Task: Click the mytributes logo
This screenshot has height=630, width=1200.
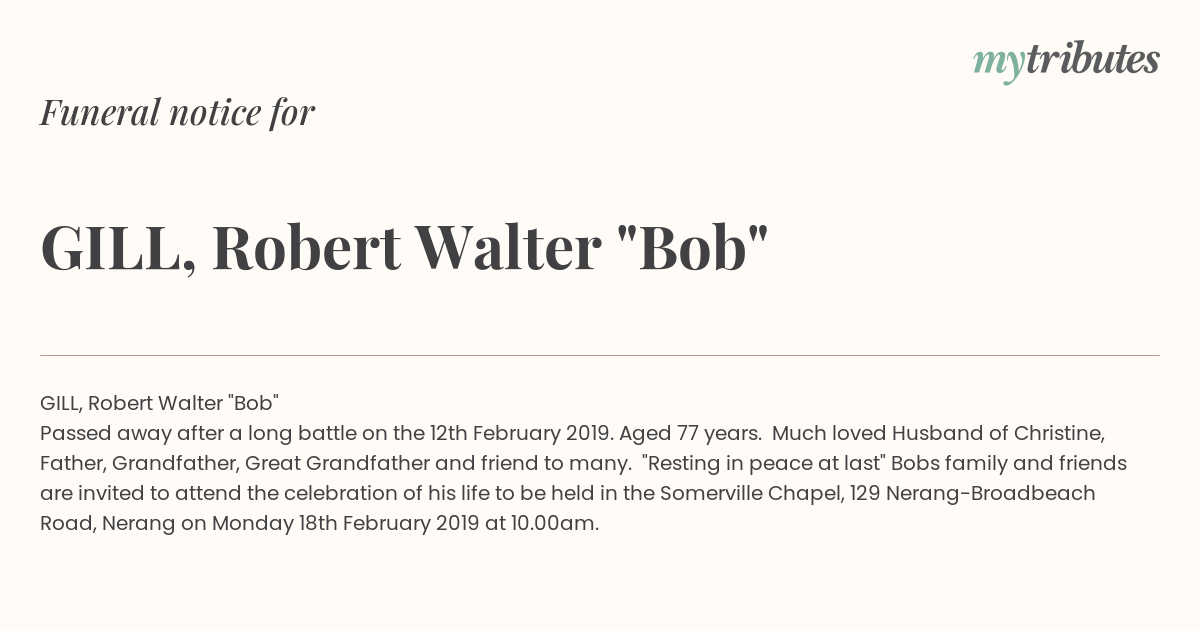Action: click(1066, 61)
